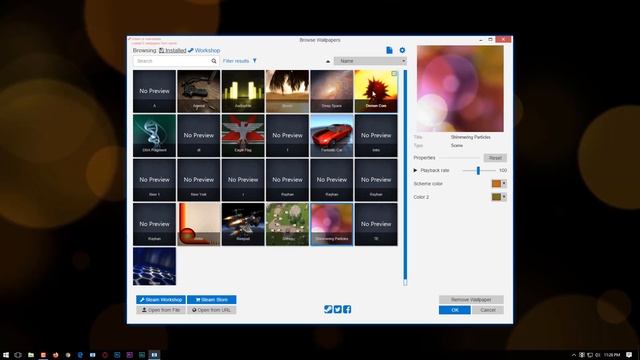This screenshot has height=360, width=640.
Task: Open the document icon beside the settings gear
Action: pos(389,50)
